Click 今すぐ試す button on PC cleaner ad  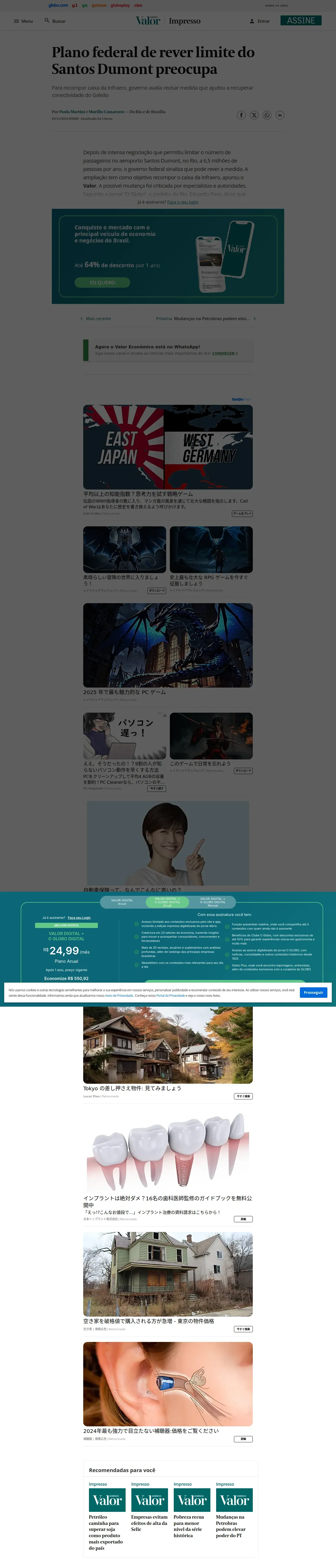[x=157, y=788]
